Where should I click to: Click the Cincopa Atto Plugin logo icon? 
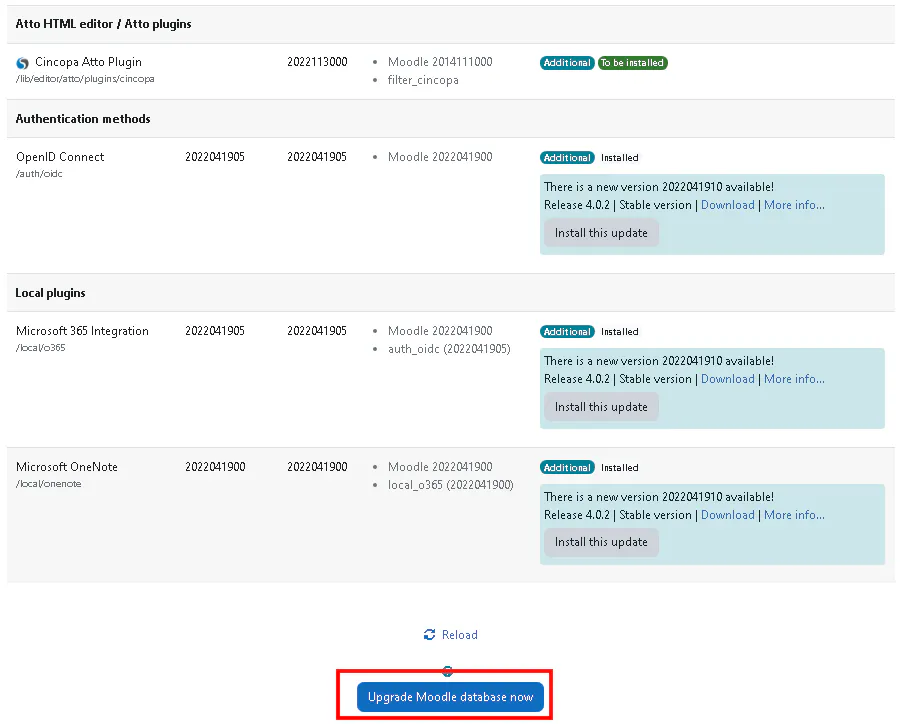coord(23,63)
